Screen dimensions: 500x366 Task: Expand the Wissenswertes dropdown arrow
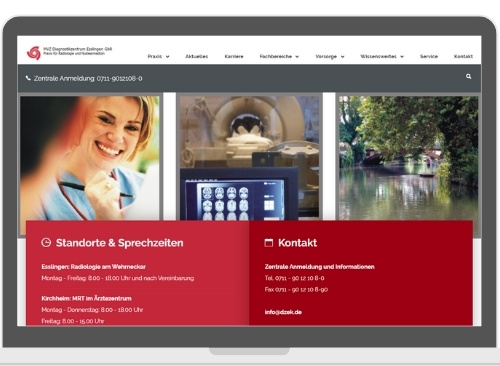402,57
